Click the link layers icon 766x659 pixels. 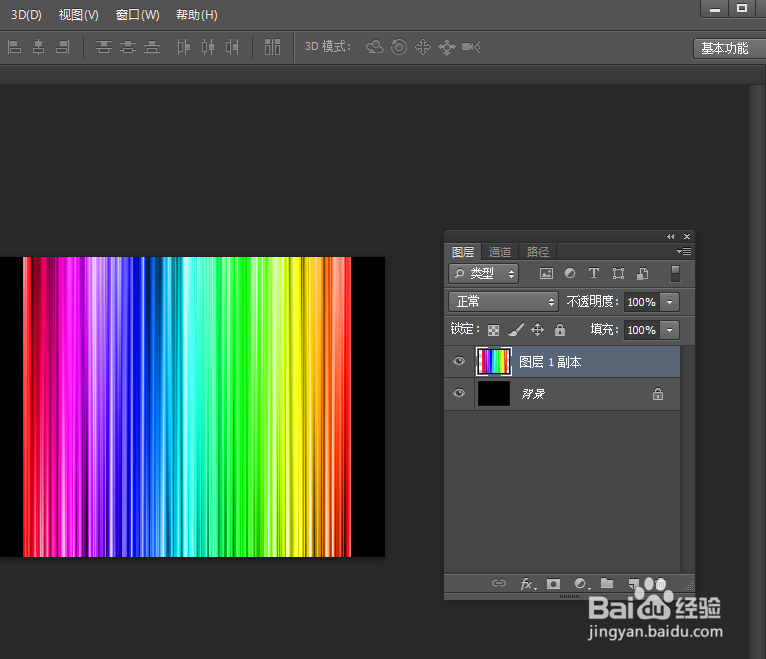(x=499, y=583)
